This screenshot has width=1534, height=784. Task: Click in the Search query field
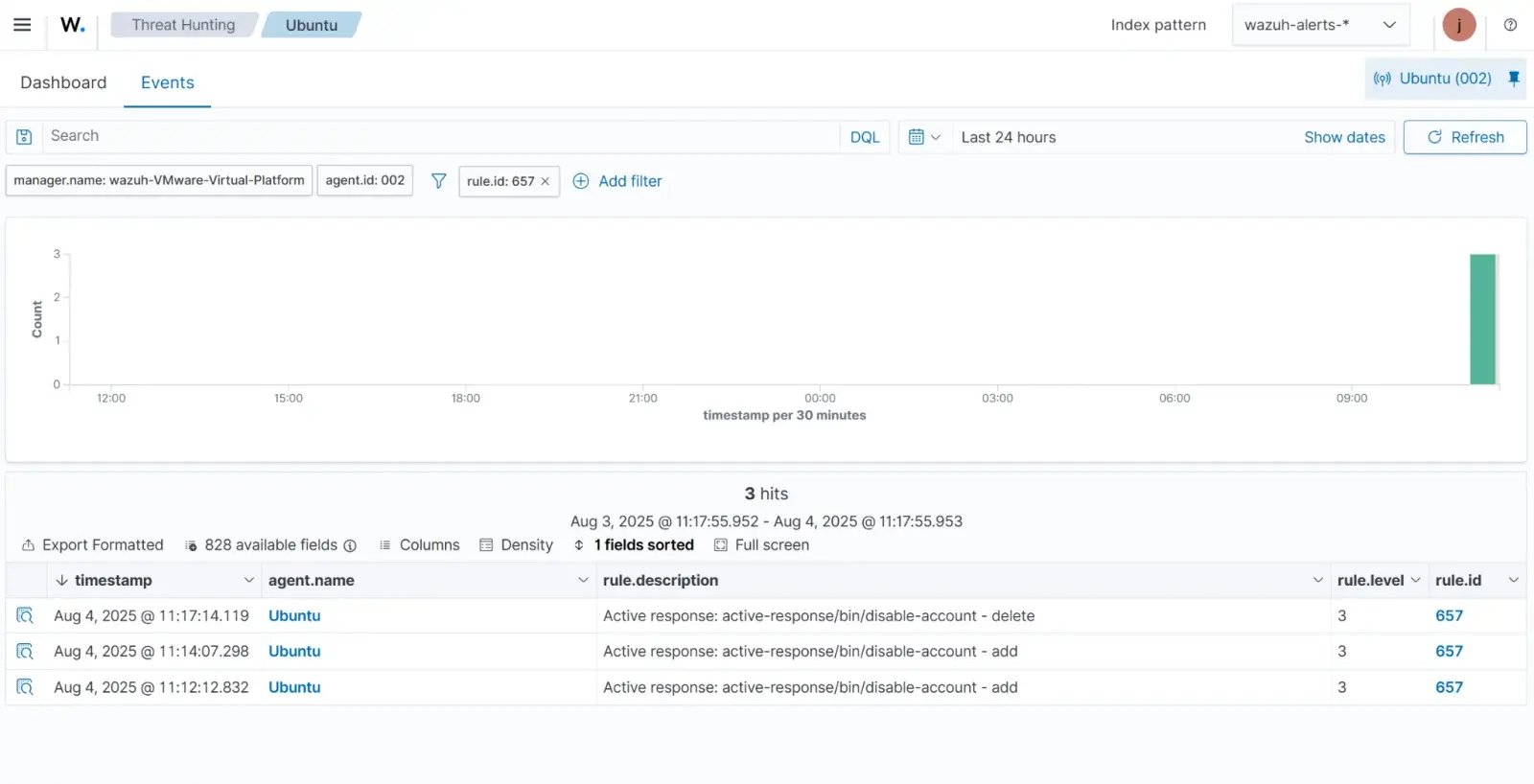point(441,136)
